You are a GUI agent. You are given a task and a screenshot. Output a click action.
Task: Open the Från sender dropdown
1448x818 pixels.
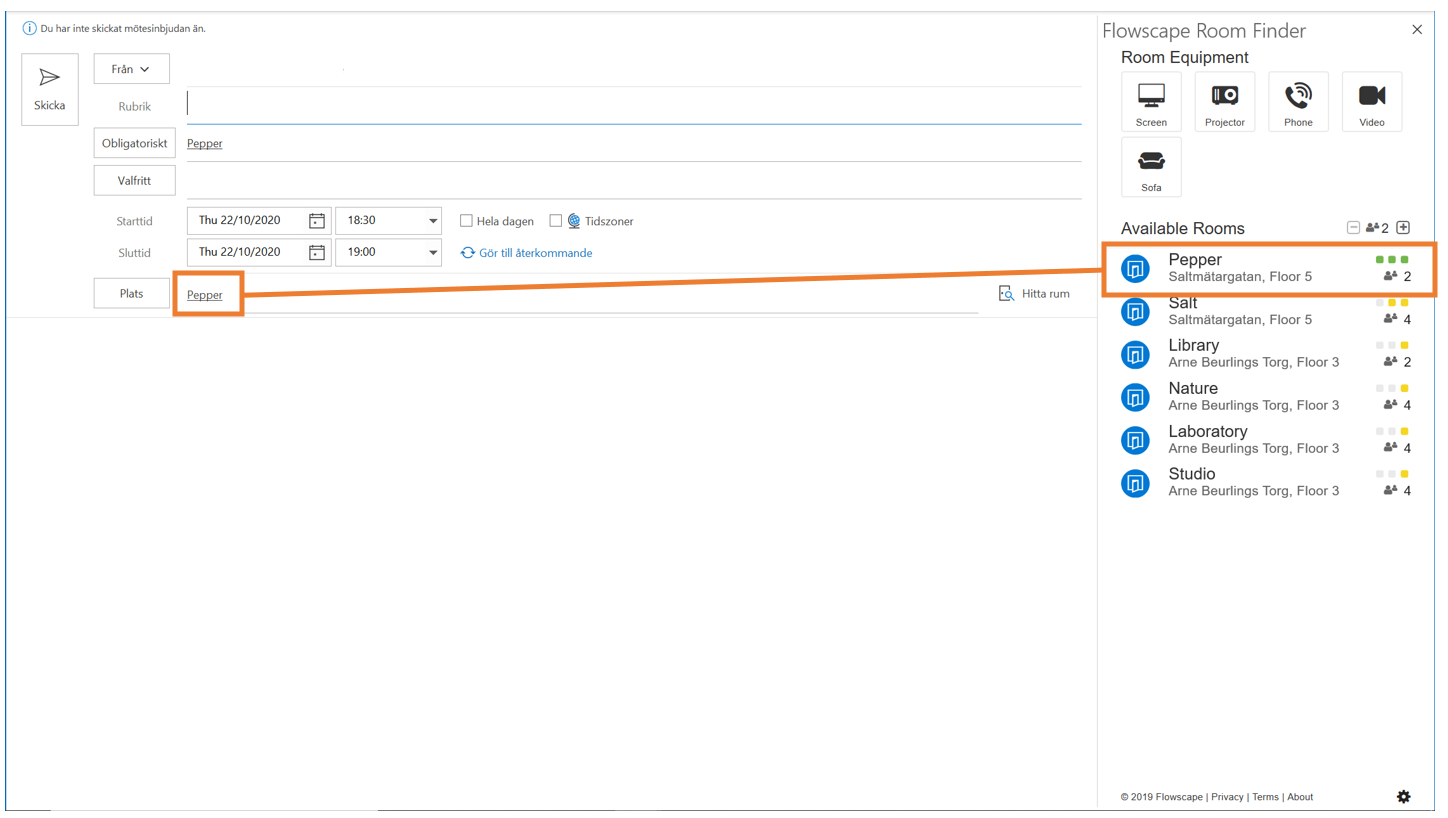[x=131, y=68]
